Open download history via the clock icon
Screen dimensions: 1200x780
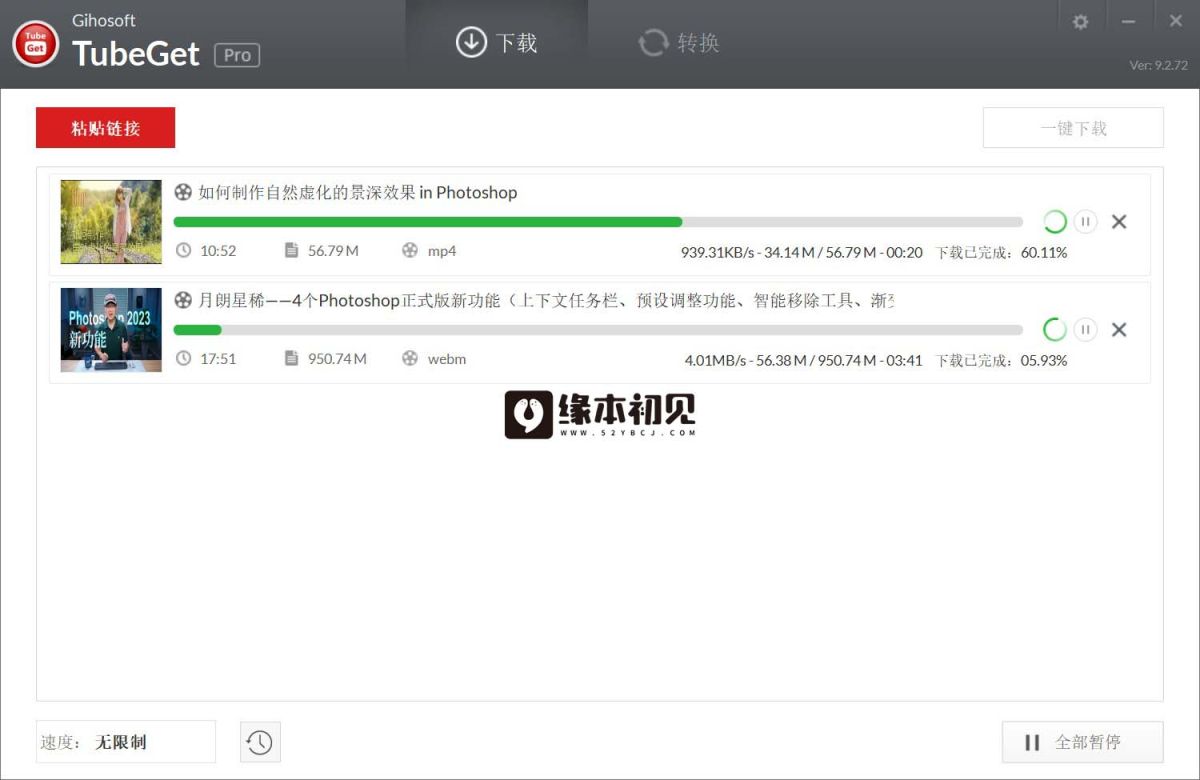(260, 742)
